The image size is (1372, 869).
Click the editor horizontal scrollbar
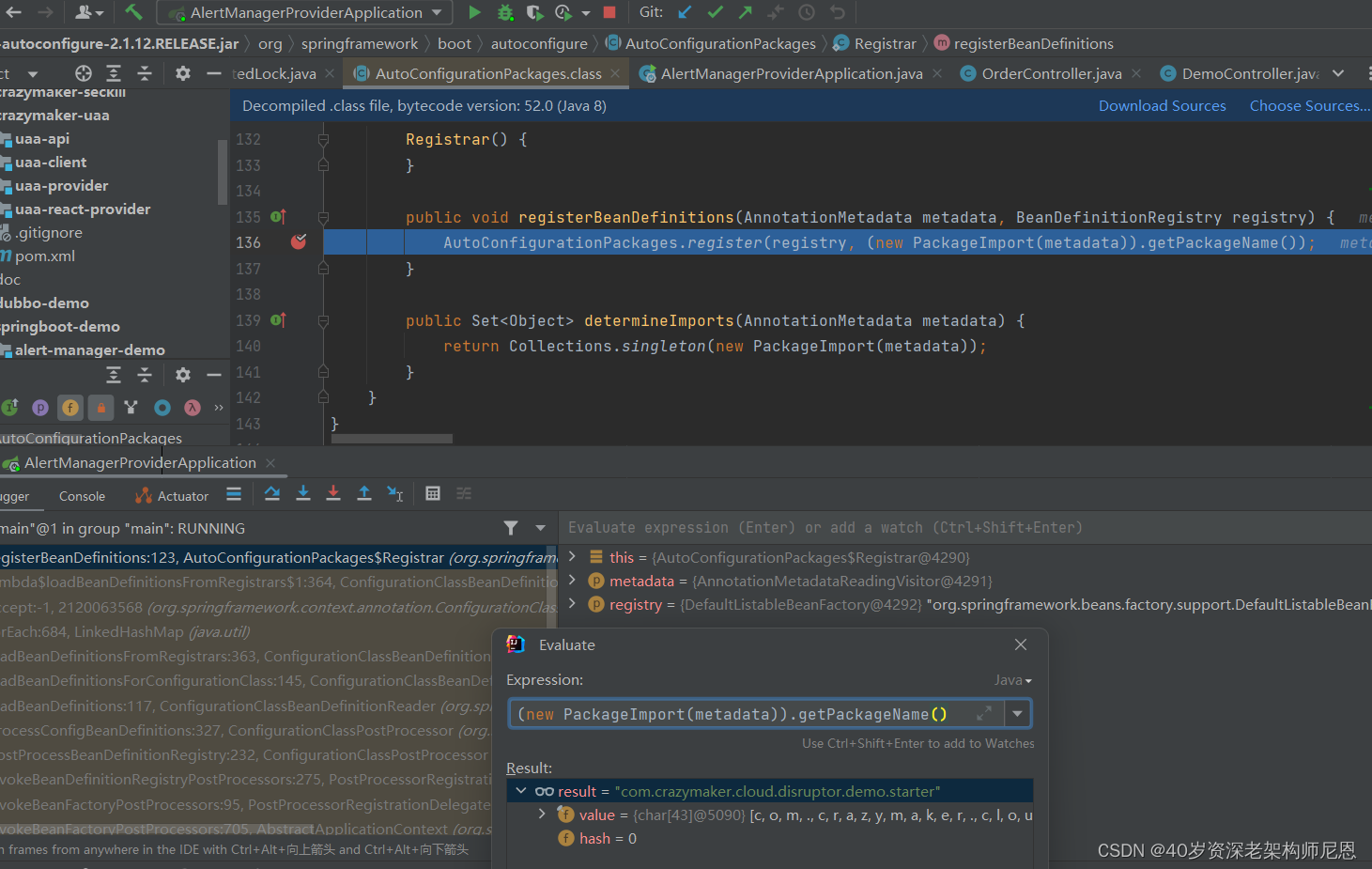point(392,439)
